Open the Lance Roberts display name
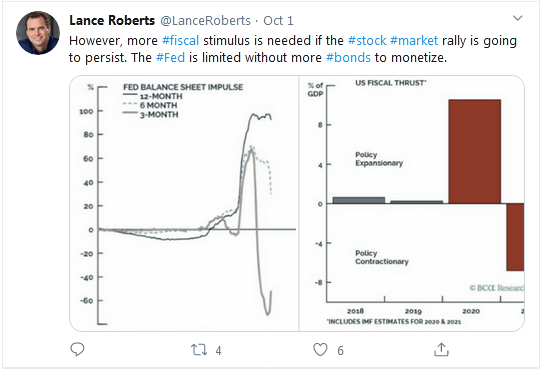This screenshot has height=369, width=540. 112,20
